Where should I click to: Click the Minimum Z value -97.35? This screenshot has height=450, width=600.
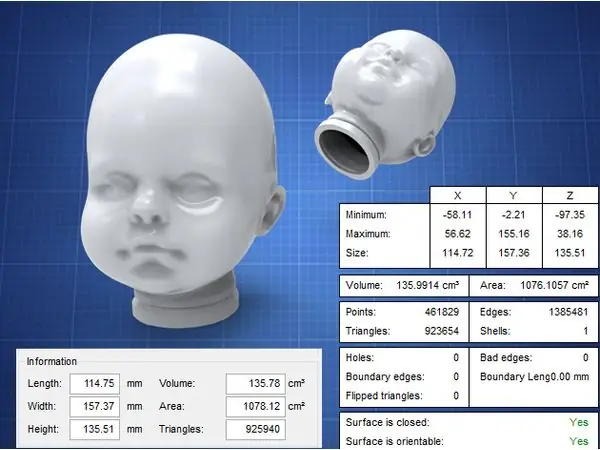[570, 215]
